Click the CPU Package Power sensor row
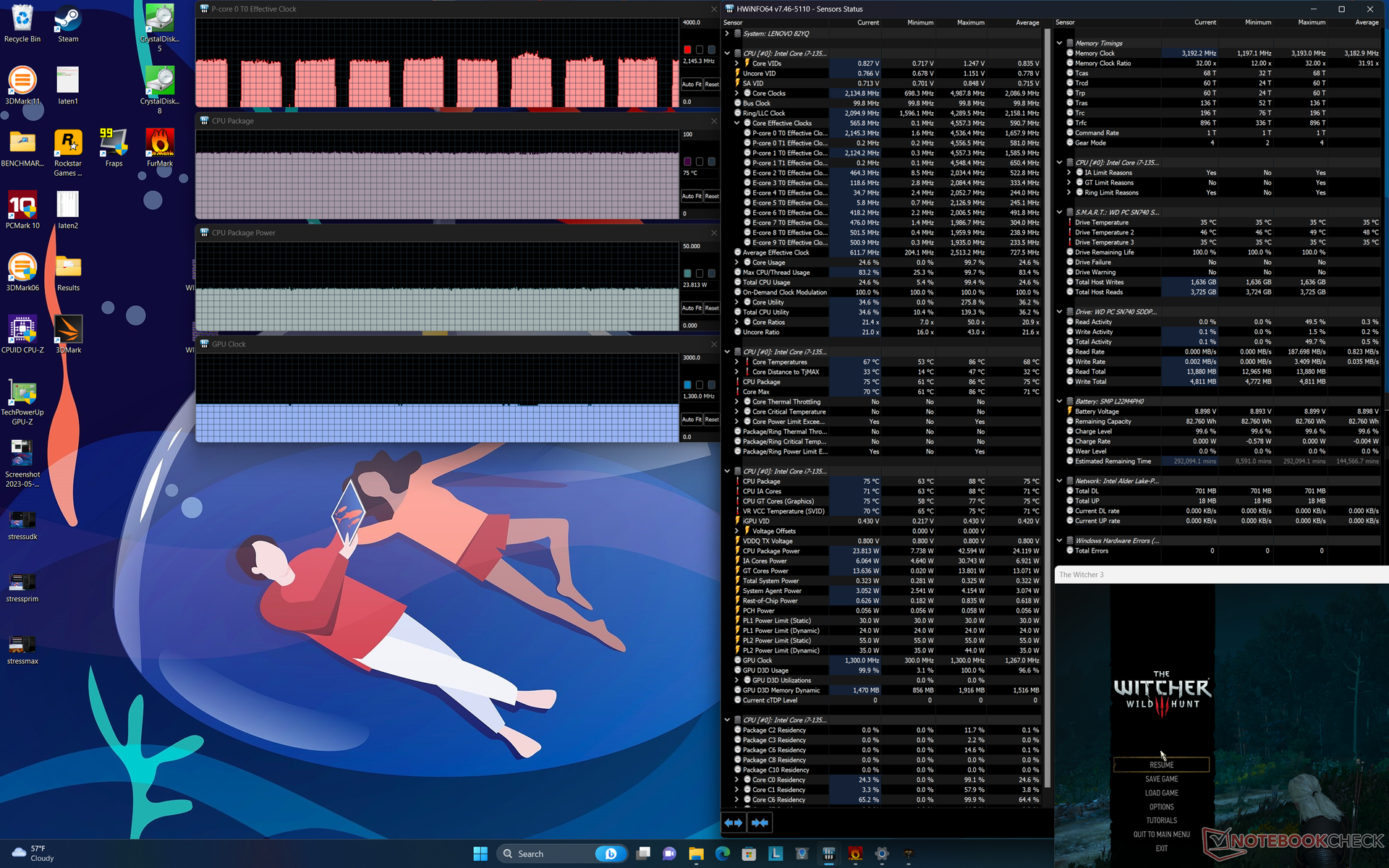Viewport: 1389px width, 868px height. pos(888,551)
